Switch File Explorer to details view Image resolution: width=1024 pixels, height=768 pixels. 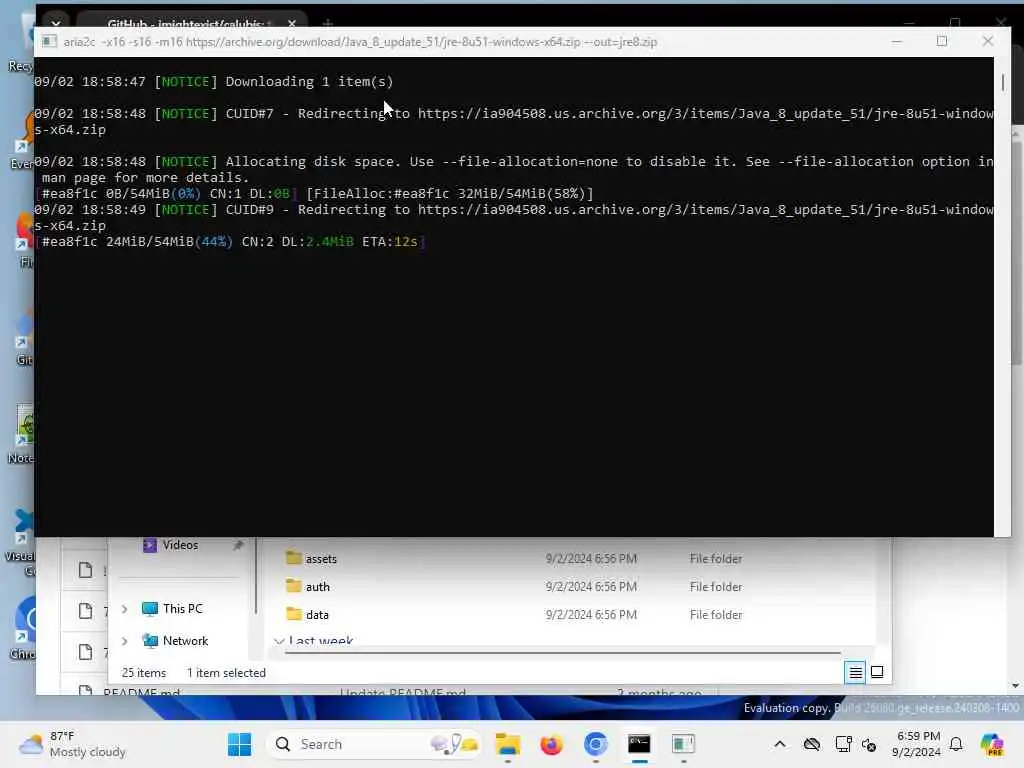pos(855,672)
